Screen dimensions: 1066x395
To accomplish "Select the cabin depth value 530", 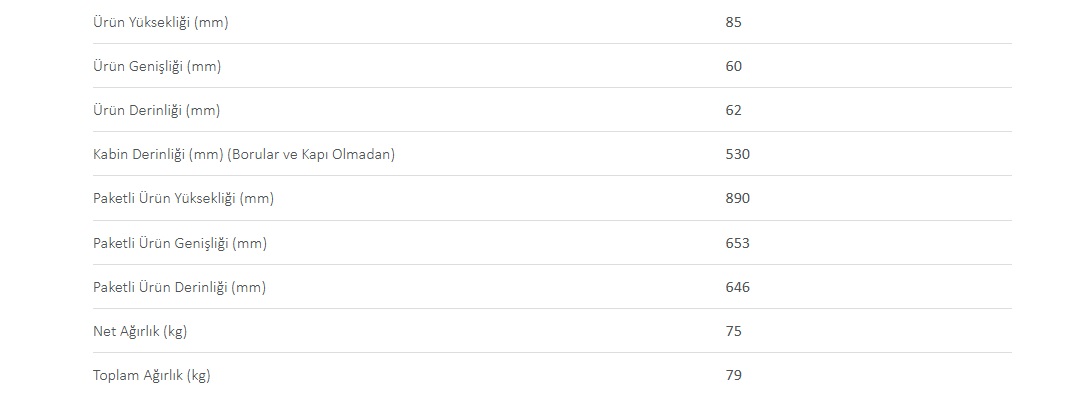I will [738, 154].
